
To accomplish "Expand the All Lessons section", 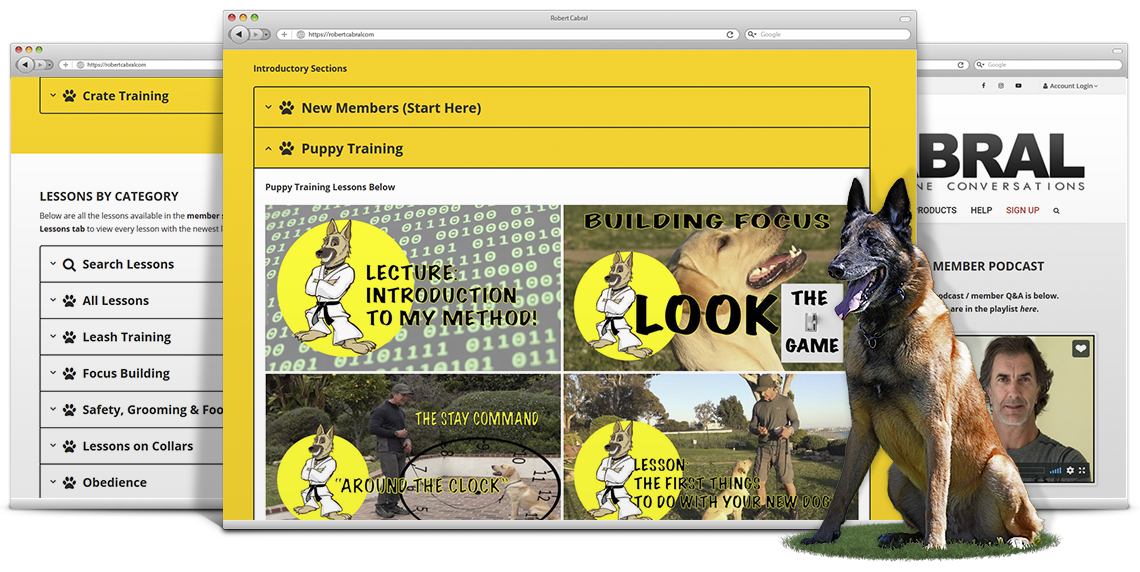I will pyautogui.click(x=131, y=301).
